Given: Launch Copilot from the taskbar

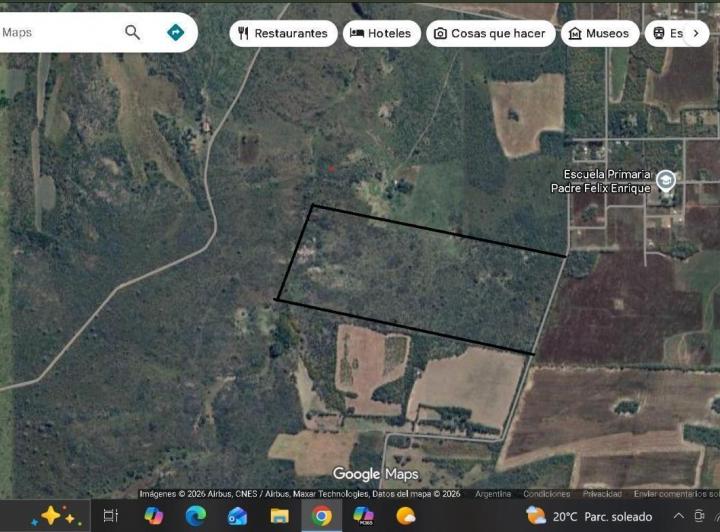Looking at the screenshot, I should [x=153, y=516].
